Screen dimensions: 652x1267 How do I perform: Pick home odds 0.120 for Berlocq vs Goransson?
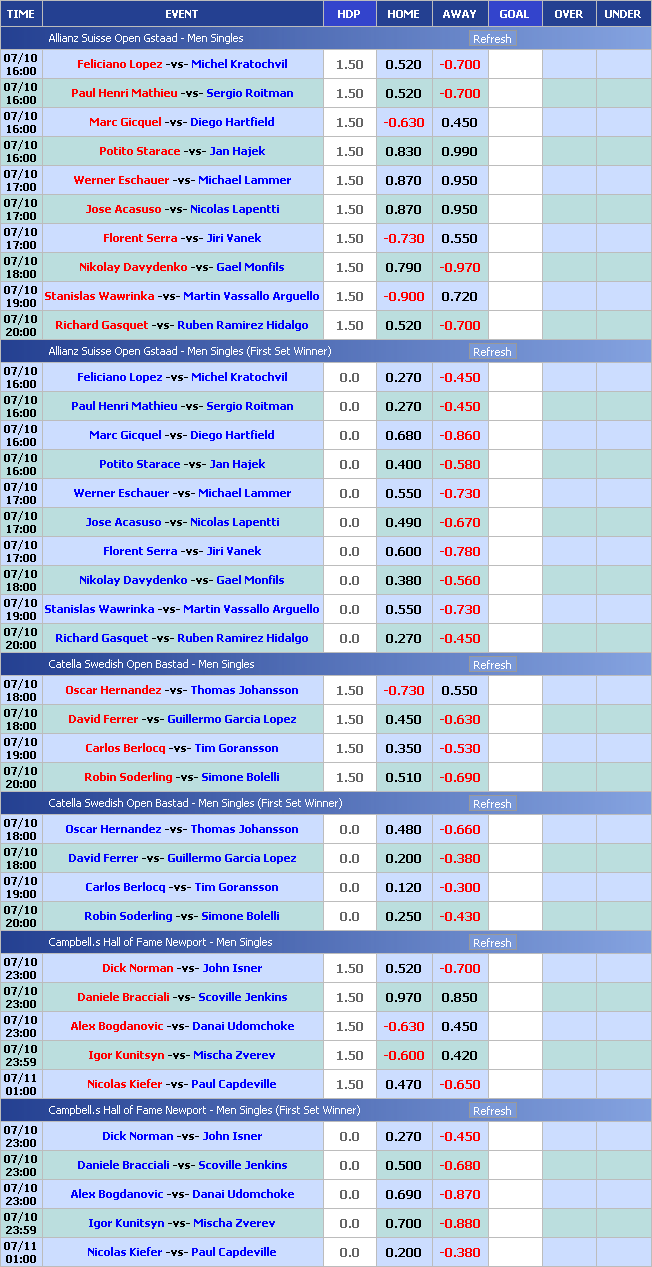[x=403, y=888]
